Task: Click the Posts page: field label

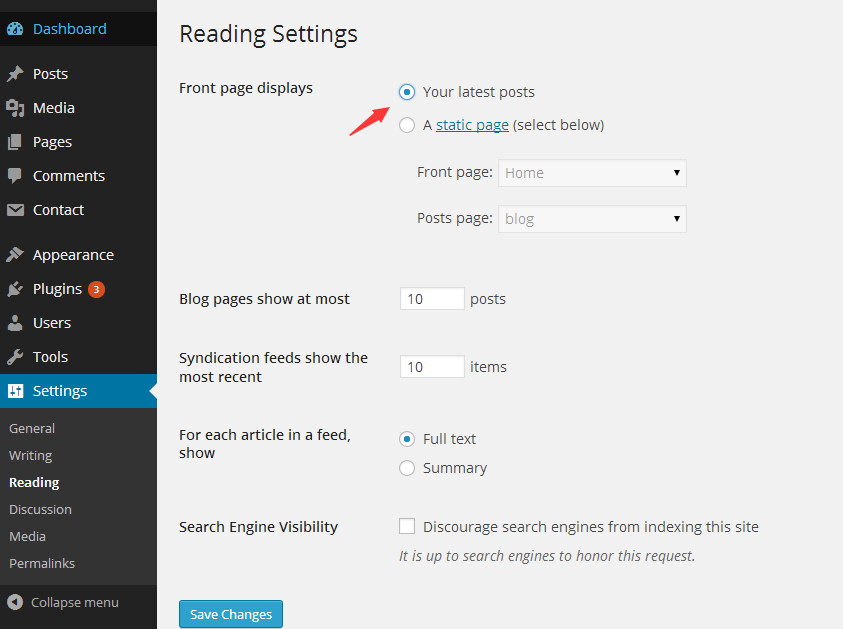Action: (455, 218)
